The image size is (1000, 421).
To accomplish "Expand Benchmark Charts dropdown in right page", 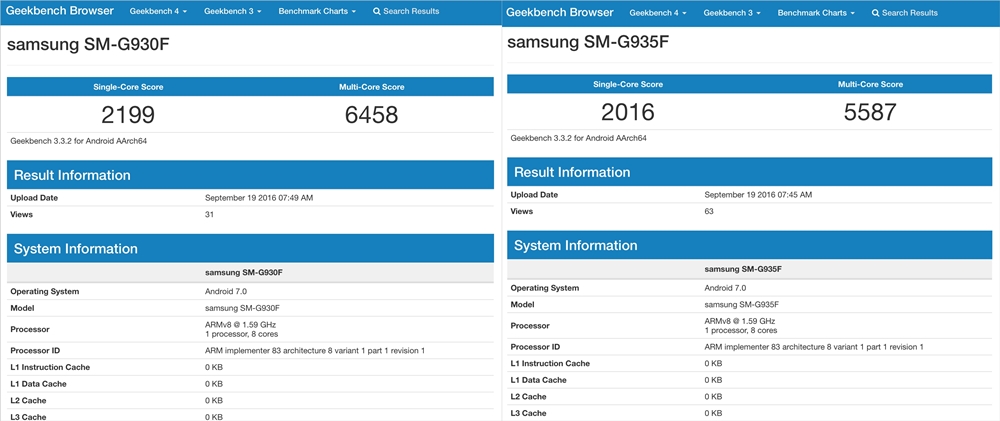I will point(816,13).
